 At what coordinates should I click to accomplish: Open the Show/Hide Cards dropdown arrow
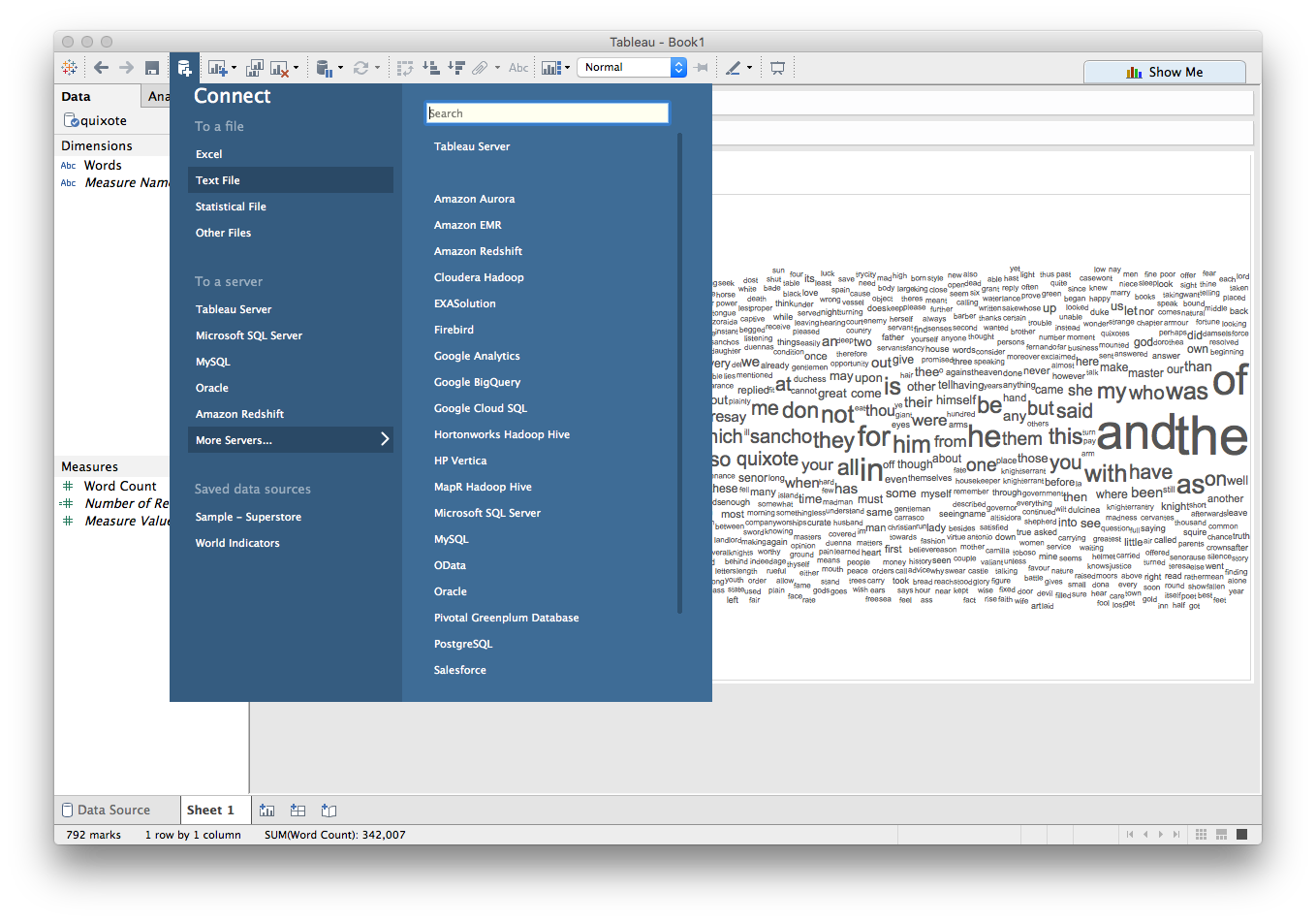(567, 68)
